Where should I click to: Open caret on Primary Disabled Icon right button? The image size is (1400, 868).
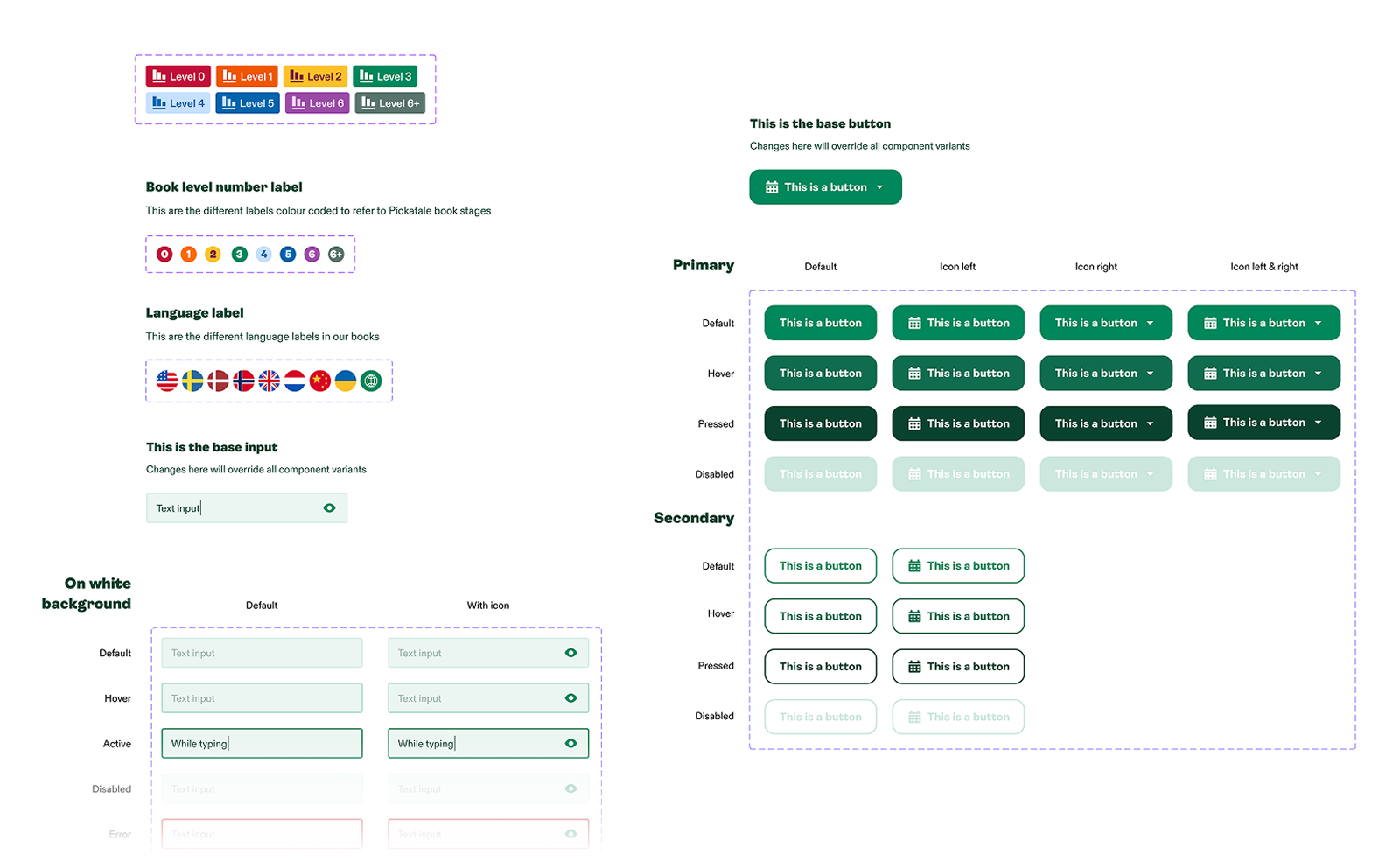point(1150,474)
